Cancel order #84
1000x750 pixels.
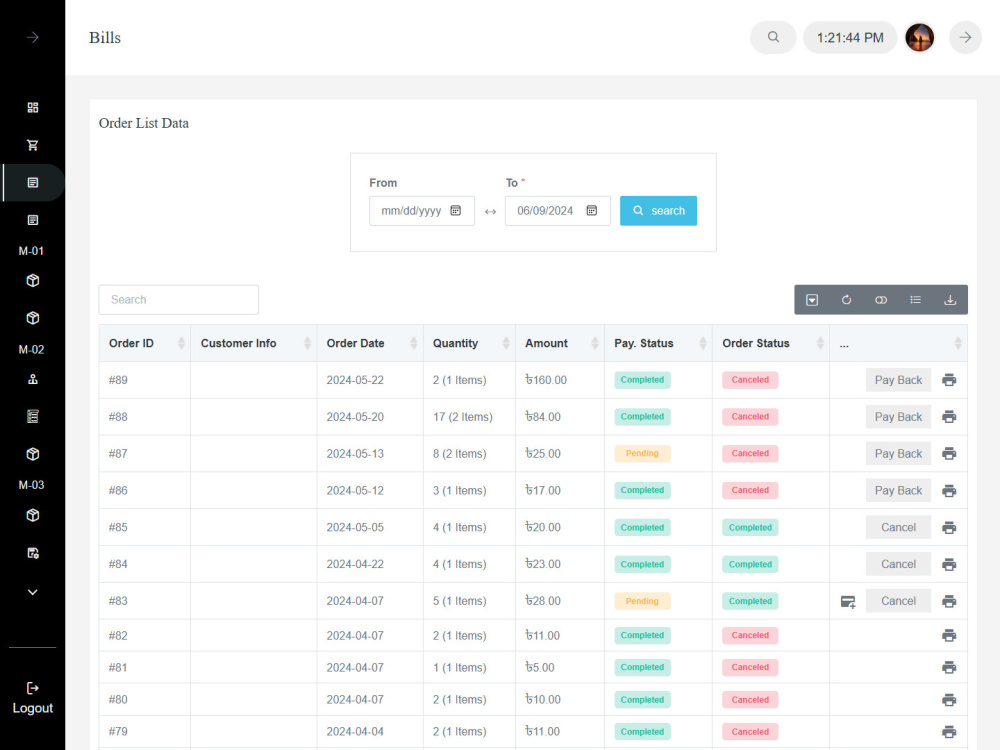[898, 564]
